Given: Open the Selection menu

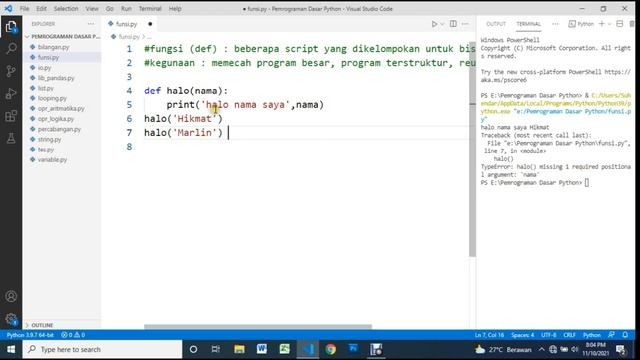Looking at the screenshot, I should click(66, 9).
